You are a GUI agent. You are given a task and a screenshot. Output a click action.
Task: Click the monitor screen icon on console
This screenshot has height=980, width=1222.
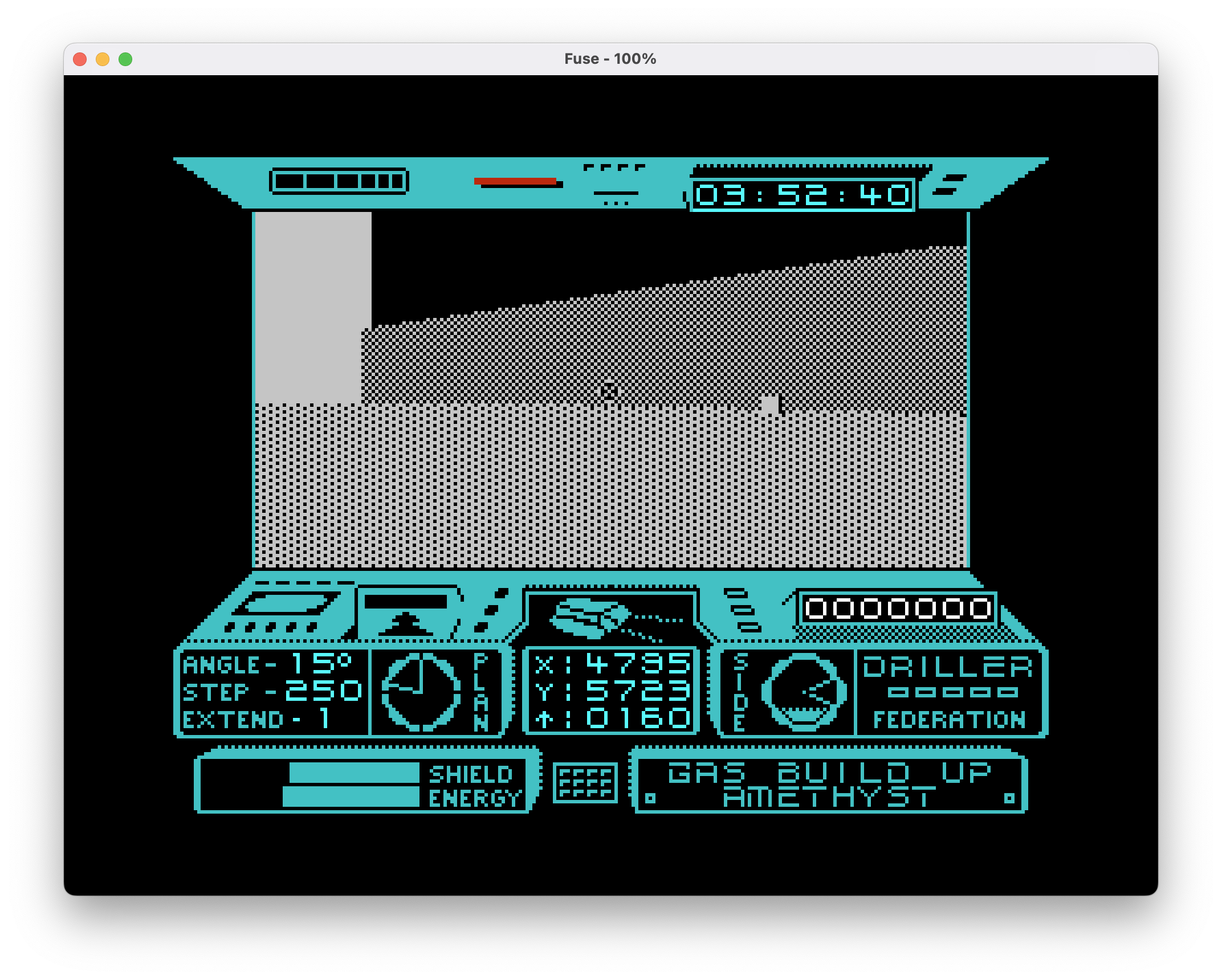(x=287, y=603)
